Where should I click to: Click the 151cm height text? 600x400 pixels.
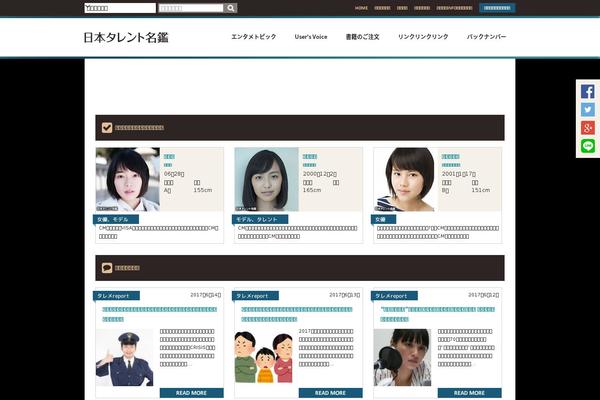coord(481,190)
